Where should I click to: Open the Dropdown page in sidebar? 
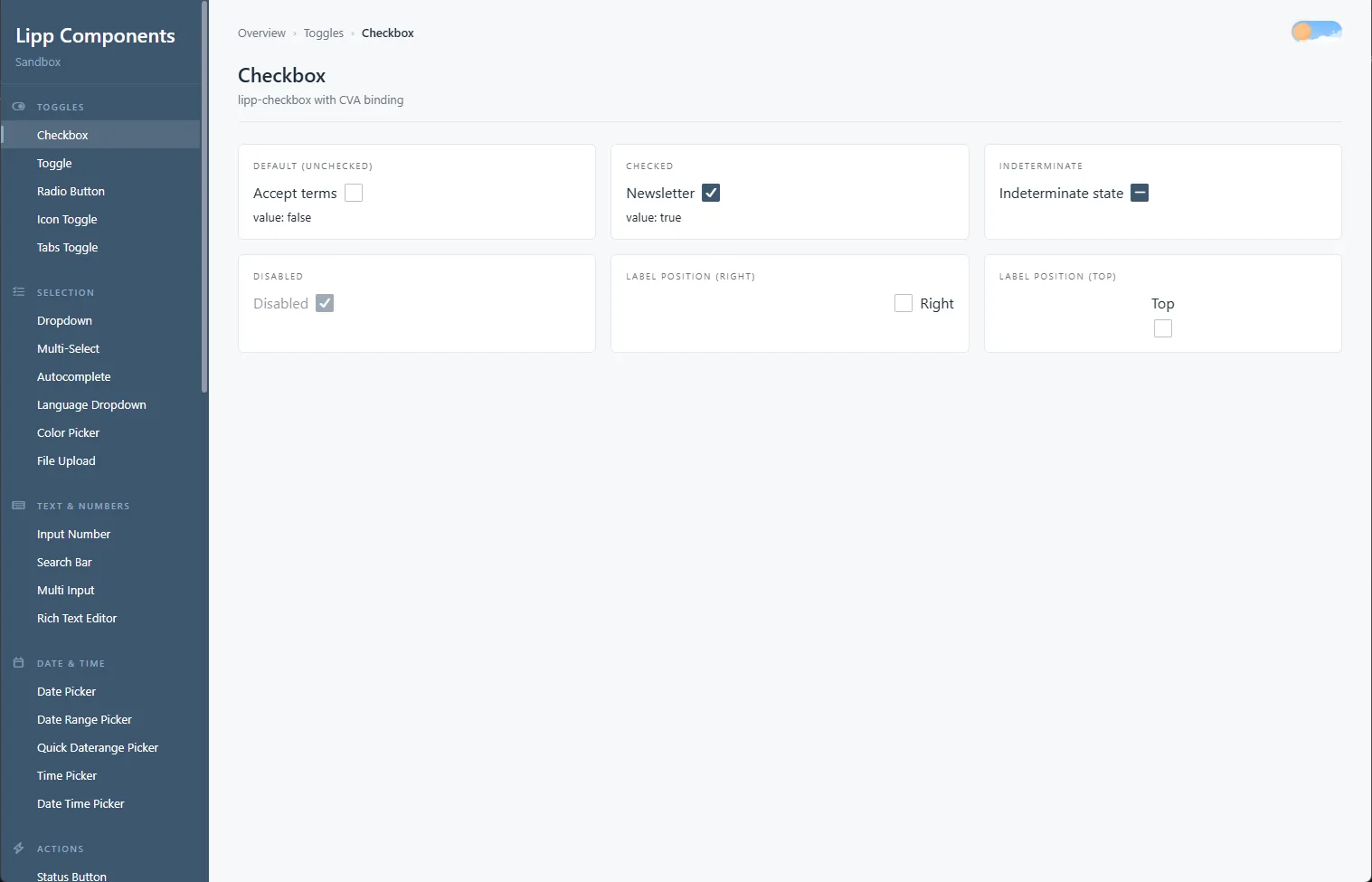(100, 320)
